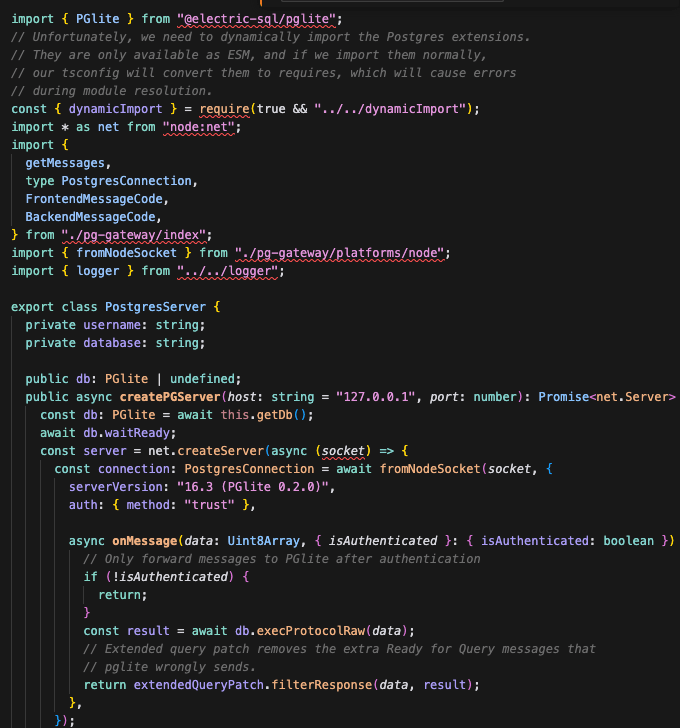Click the this.getDb() call
Screen dimensions: 680x728
[x=263, y=415]
